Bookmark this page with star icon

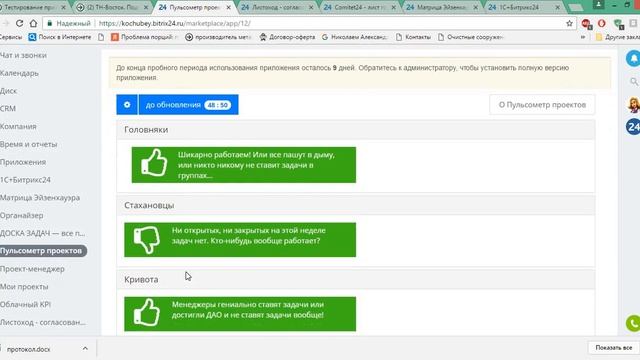tap(569, 23)
